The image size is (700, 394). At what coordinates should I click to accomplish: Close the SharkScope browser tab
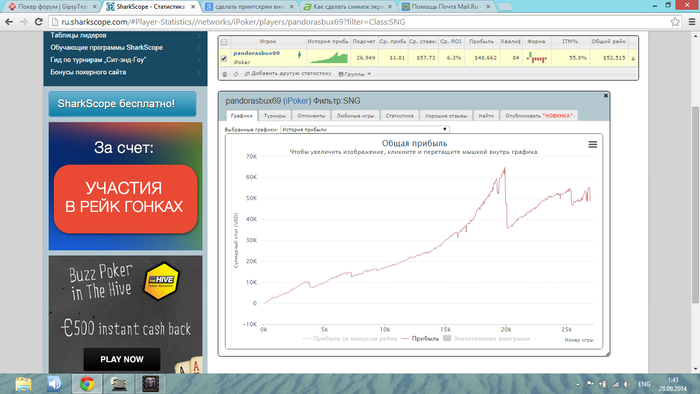(x=193, y=7)
